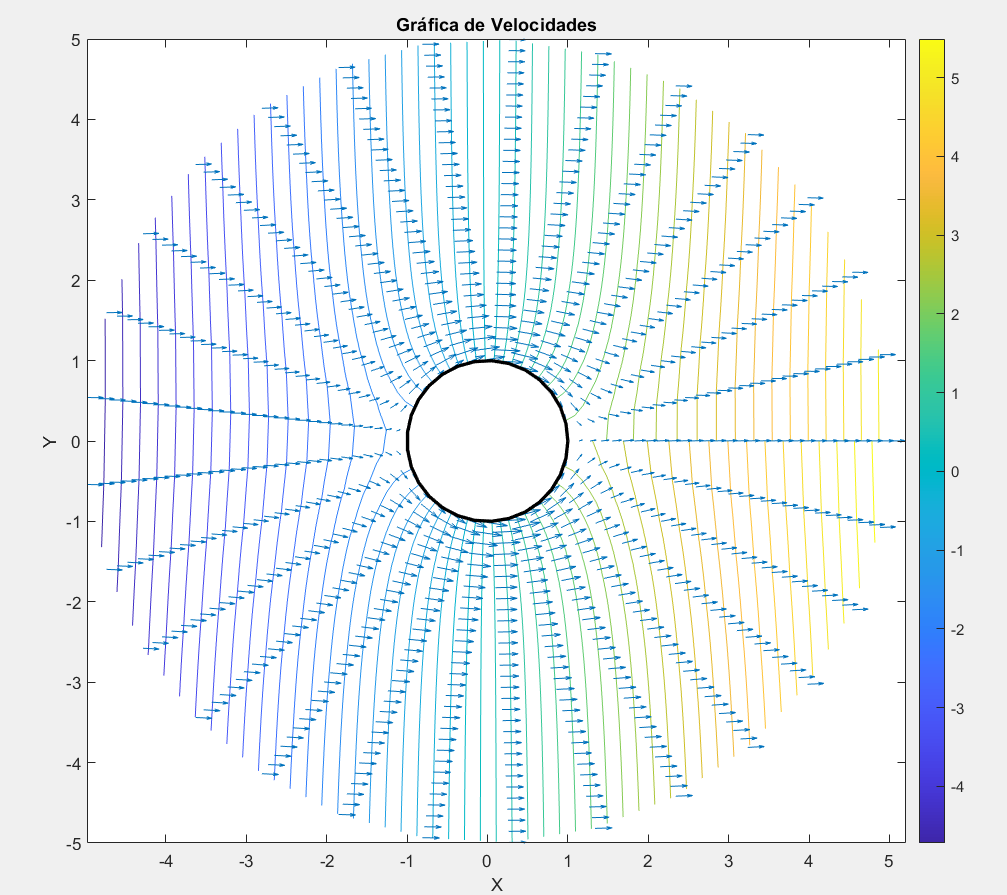Click the Y axis tick label 5
Screen dimensions: 1007x895
(75, 40)
